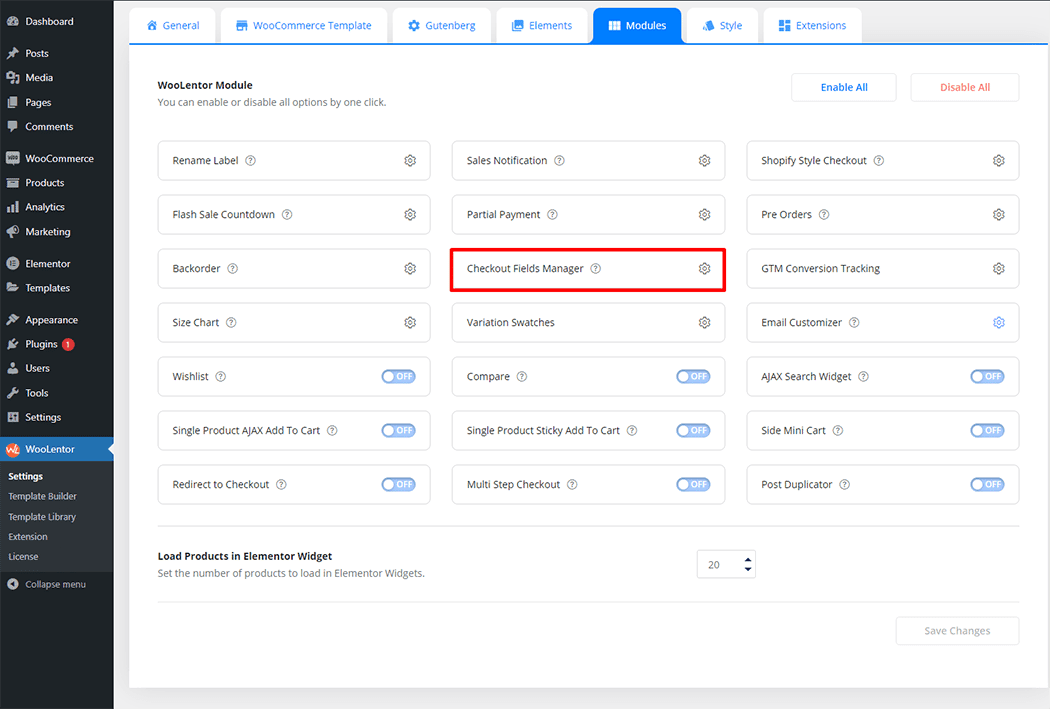
Task: Open Email Customizer settings gear
Action: pos(998,323)
